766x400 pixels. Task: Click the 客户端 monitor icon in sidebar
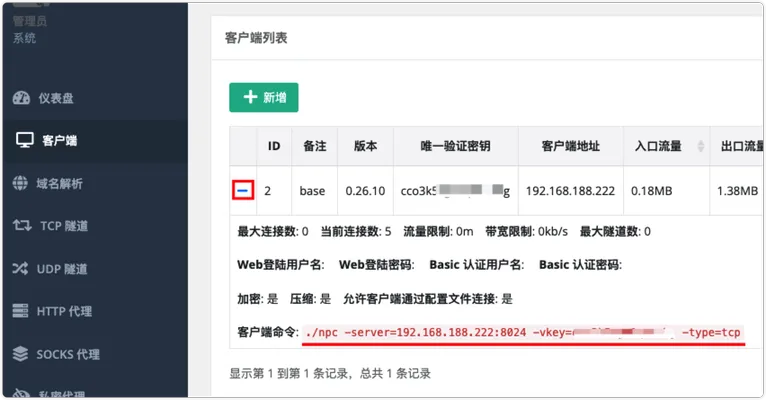click(x=24, y=140)
